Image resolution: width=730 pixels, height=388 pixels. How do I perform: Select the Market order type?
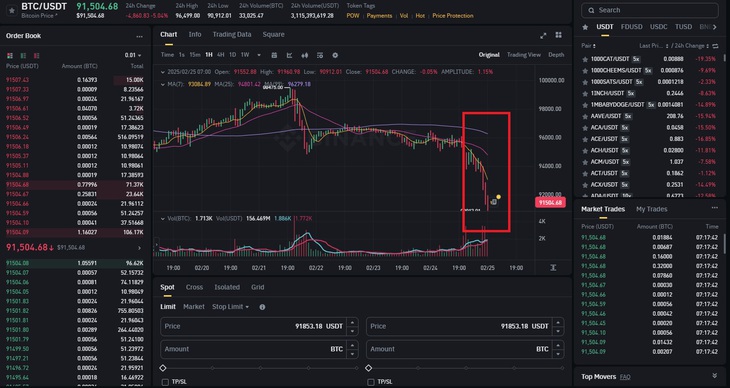pos(194,307)
